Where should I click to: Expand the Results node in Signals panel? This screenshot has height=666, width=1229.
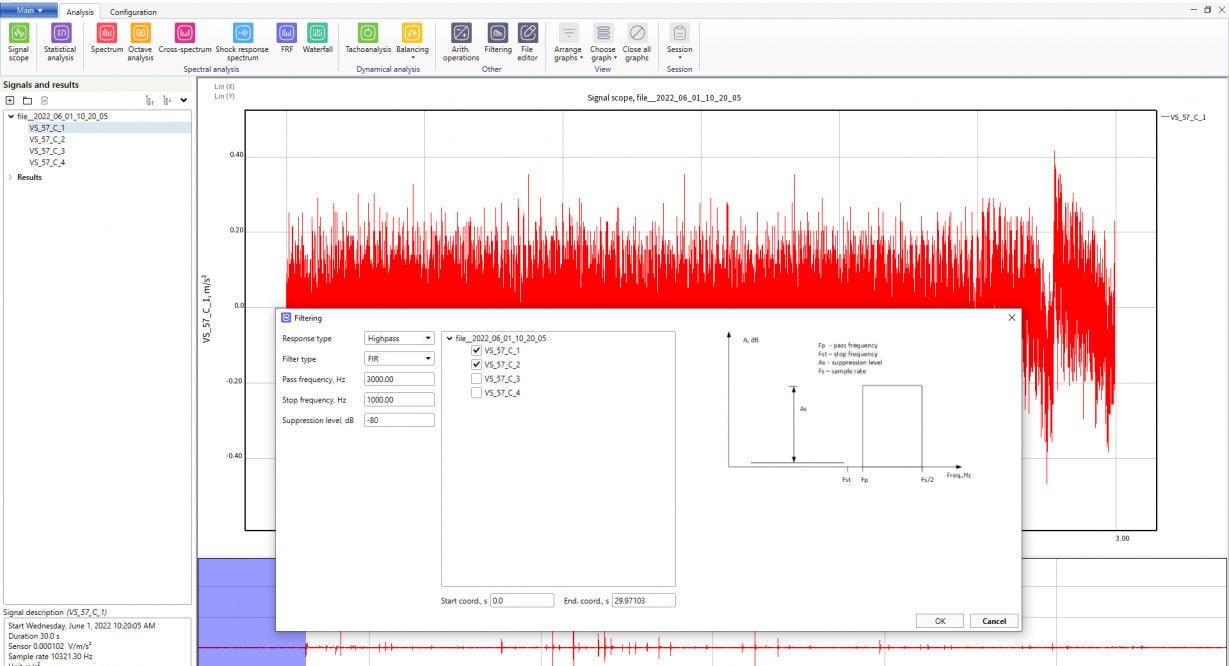pos(13,176)
